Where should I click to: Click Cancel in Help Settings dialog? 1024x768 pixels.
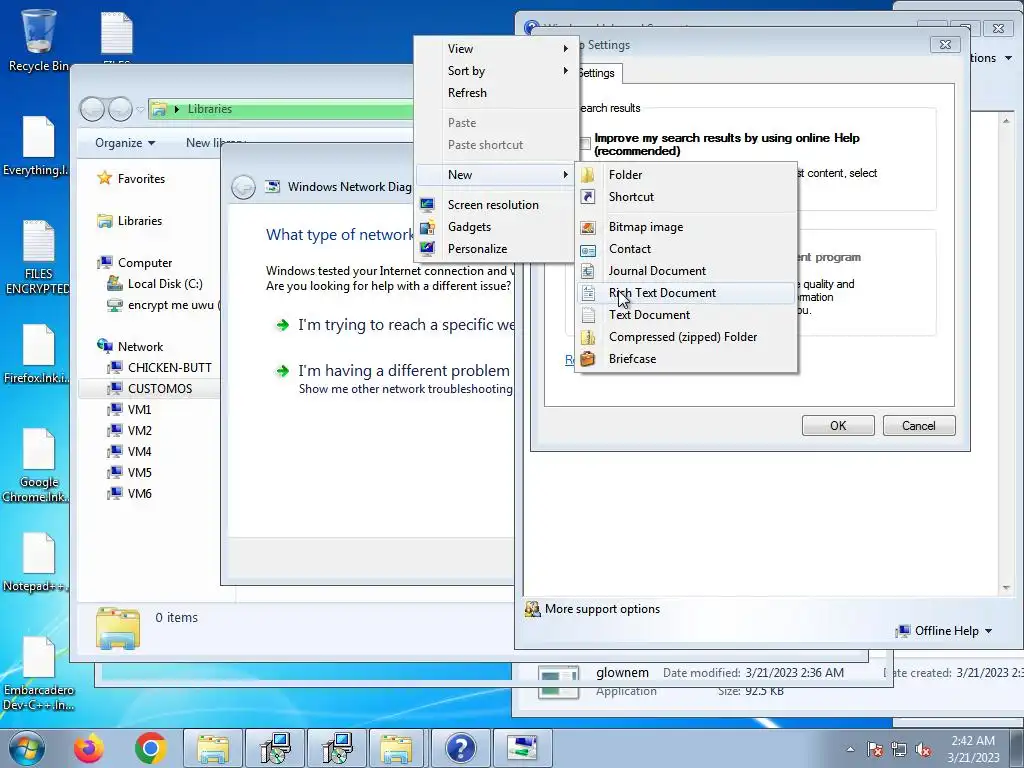click(x=919, y=426)
